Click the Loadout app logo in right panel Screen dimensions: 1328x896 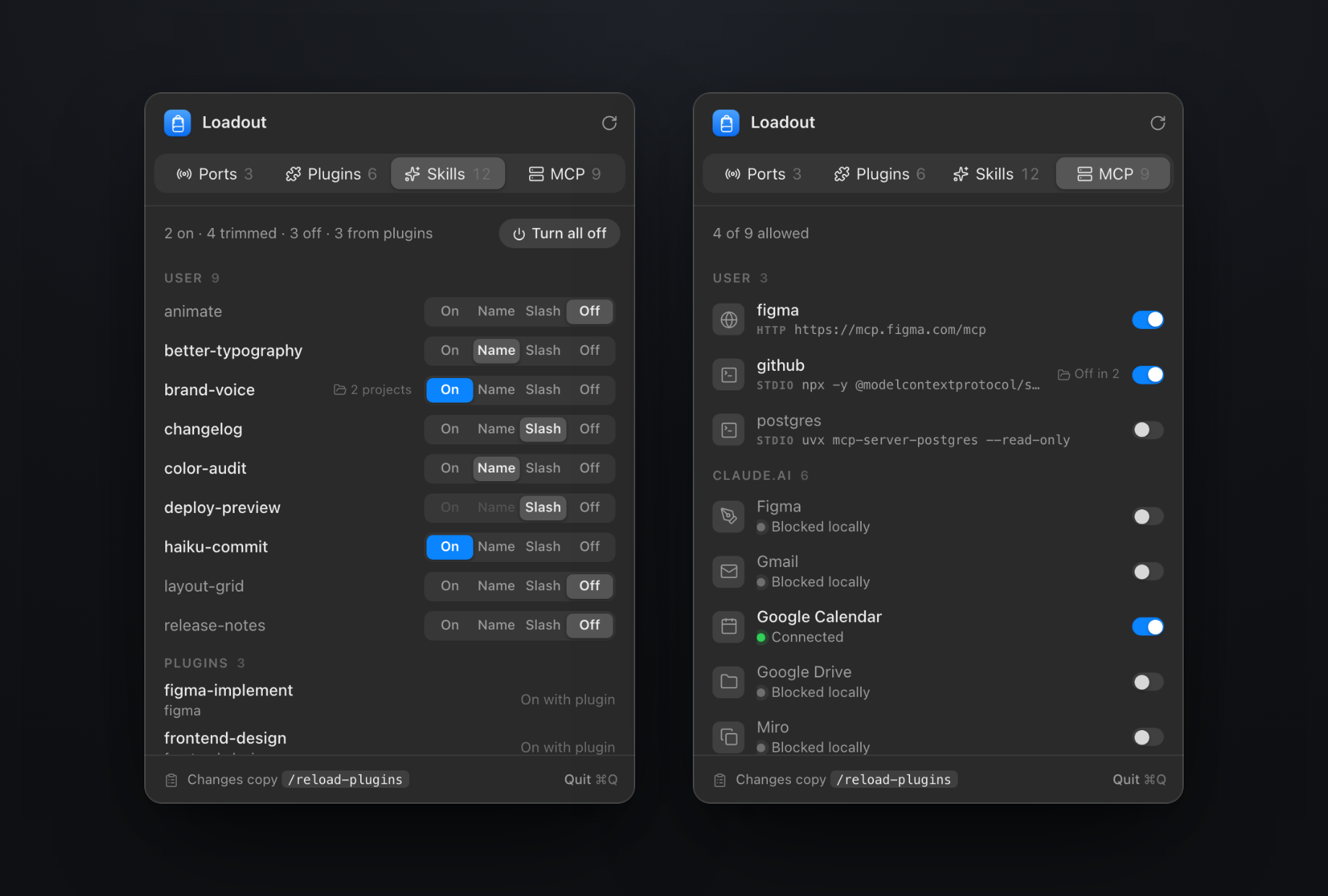click(726, 123)
